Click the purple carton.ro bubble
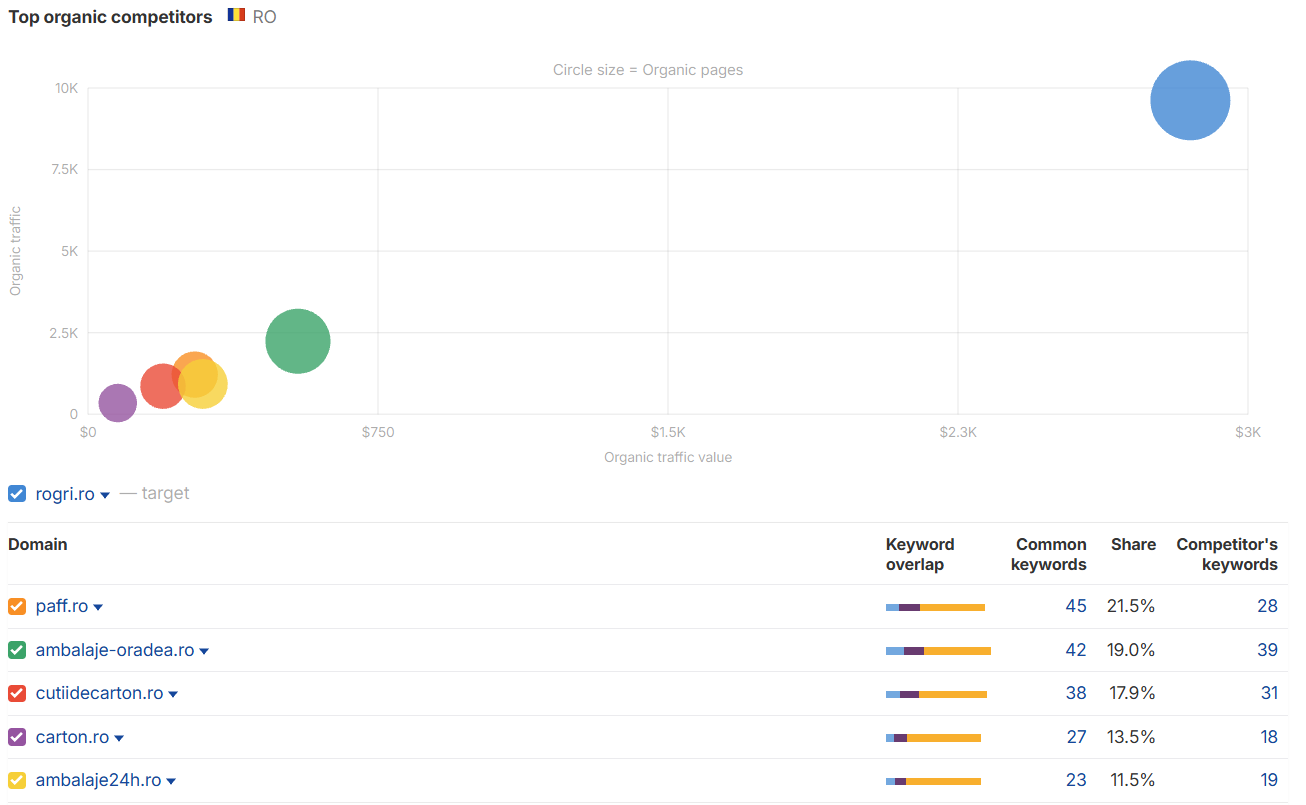The image size is (1306, 805). tap(118, 403)
